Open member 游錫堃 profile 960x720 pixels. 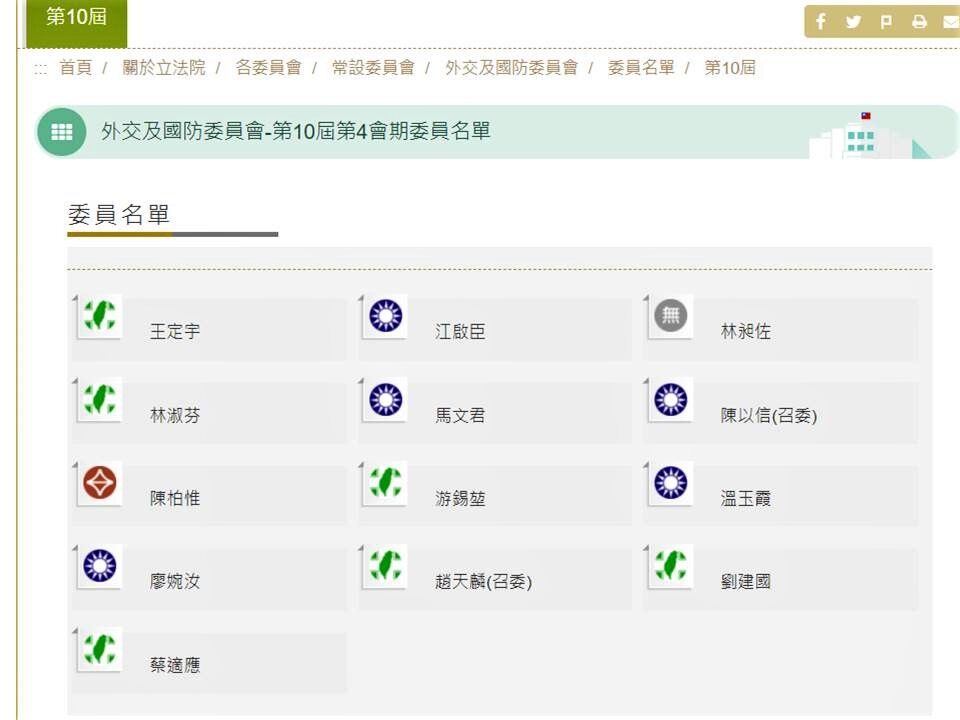pos(460,498)
